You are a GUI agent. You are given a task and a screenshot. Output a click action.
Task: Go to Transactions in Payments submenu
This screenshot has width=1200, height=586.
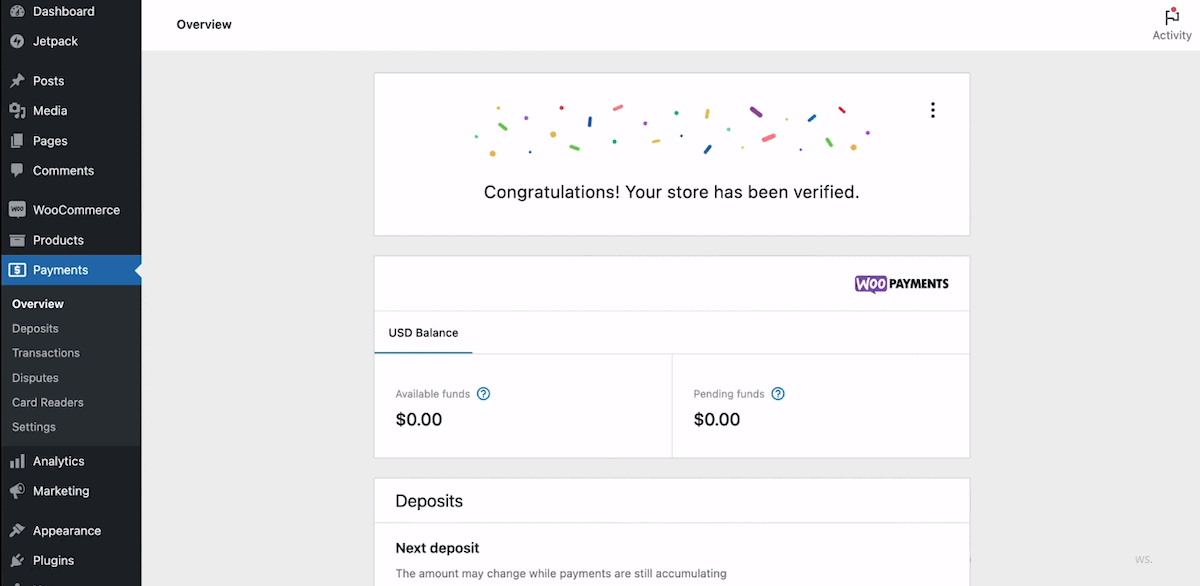(x=46, y=353)
